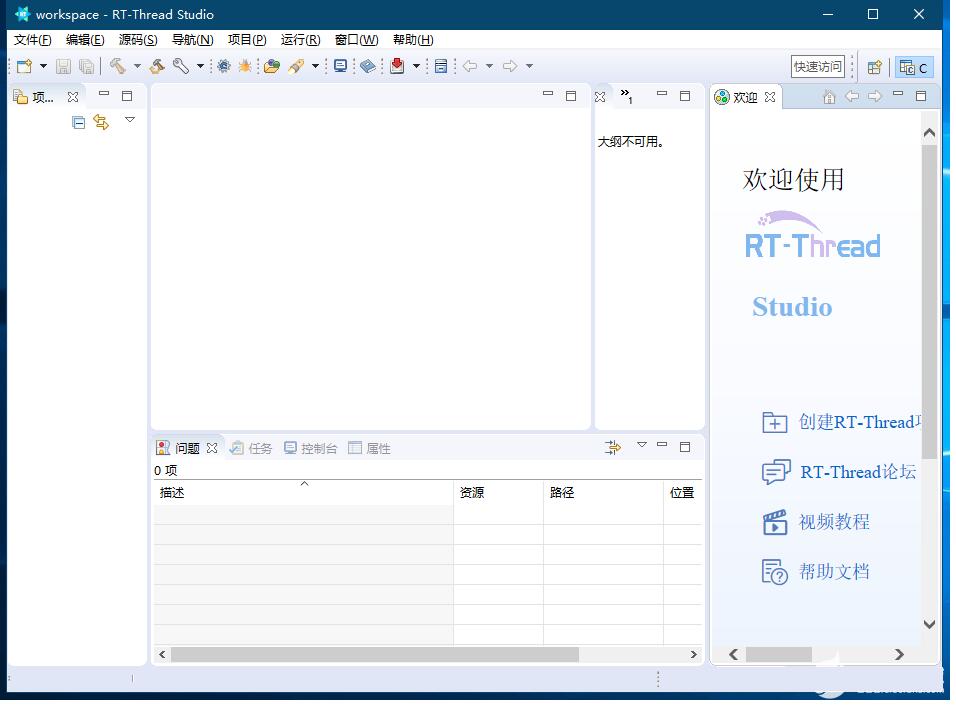Click the Save All icon
The height and width of the screenshot is (706, 956).
(x=87, y=66)
